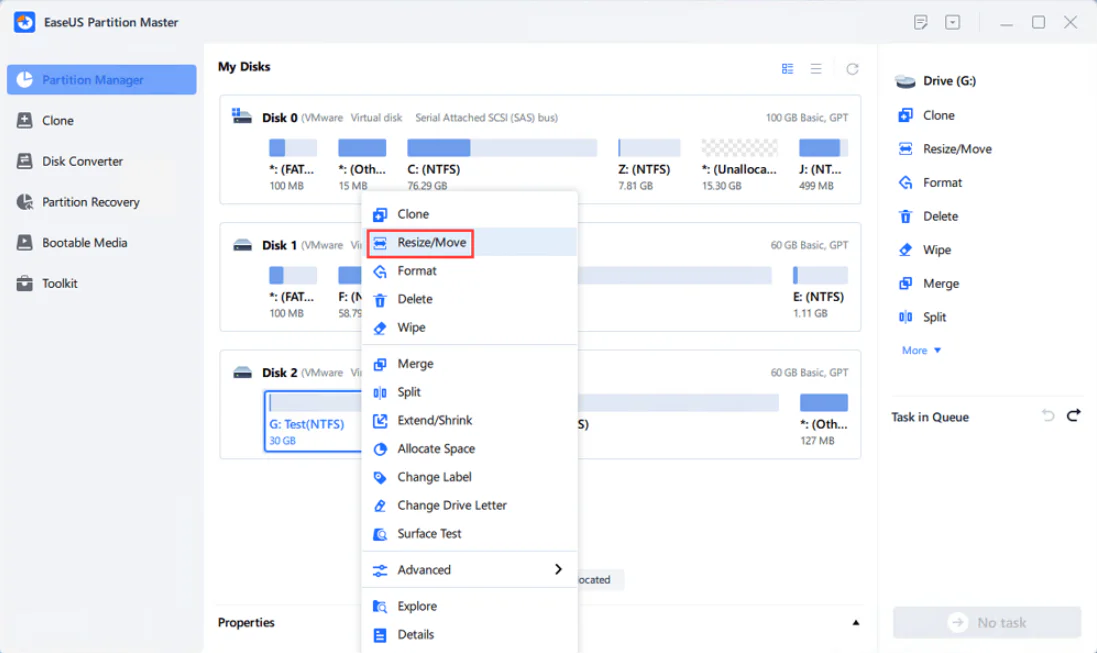Collapse the Properties panel
Image resolution: width=1097 pixels, height=653 pixels.
tap(855, 622)
